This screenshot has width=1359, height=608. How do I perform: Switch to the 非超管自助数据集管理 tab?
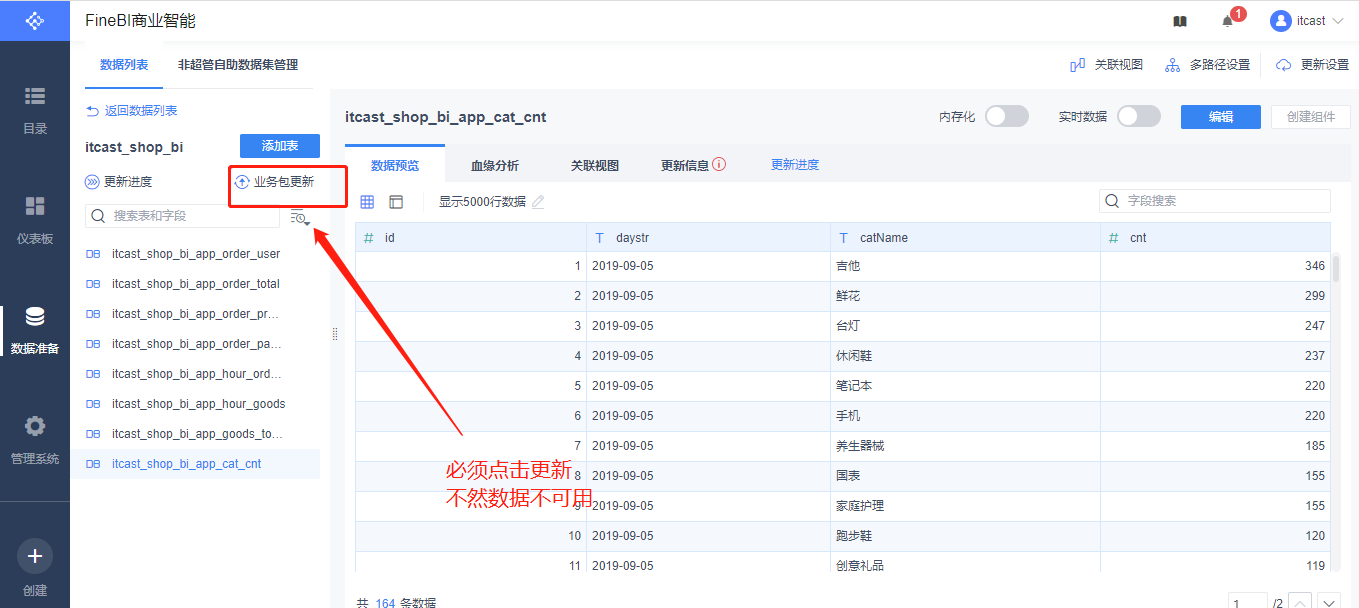pos(238,65)
